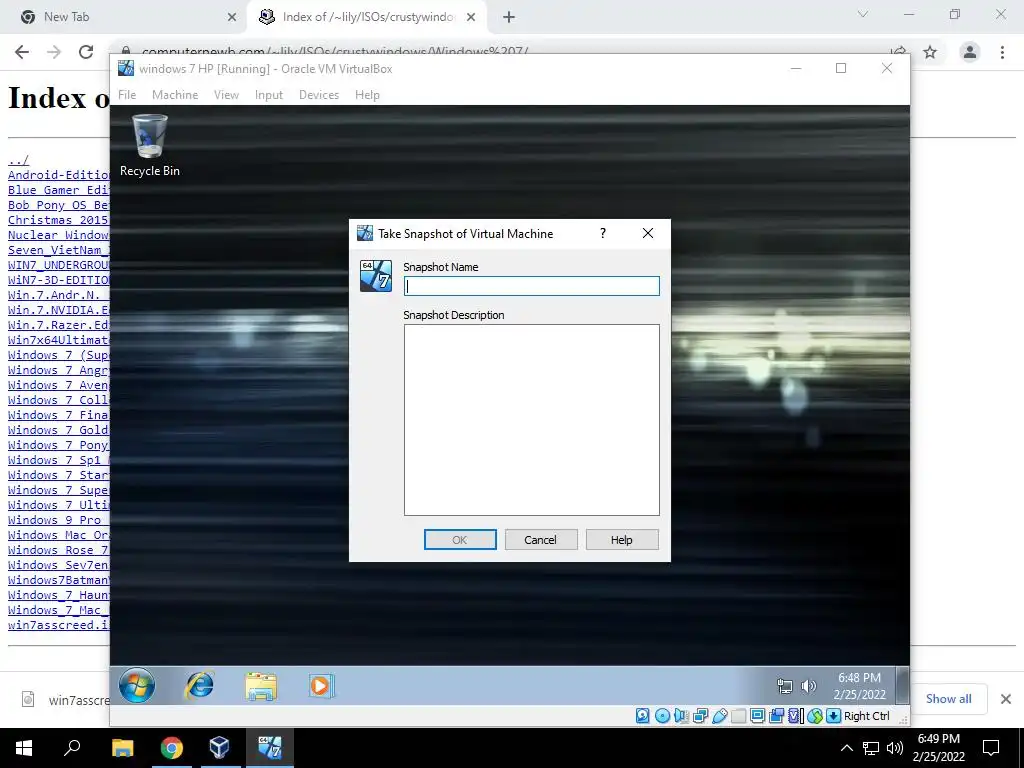The width and height of the screenshot is (1024, 768).
Task: Click the Right Ctrl host key label
Action: (867, 716)
